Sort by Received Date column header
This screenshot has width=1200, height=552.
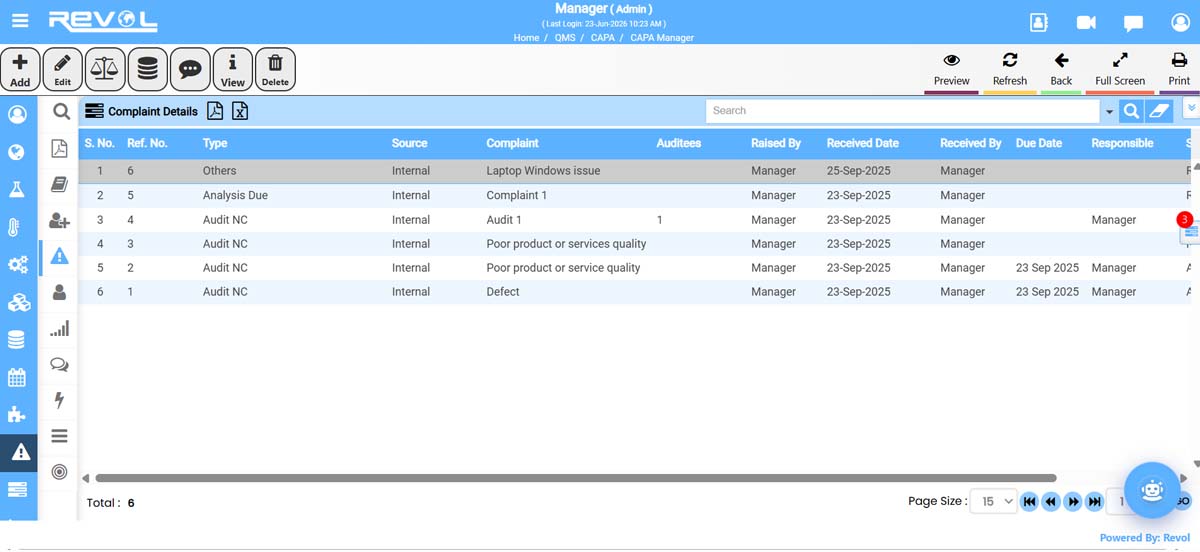click(x=863, y=143)
